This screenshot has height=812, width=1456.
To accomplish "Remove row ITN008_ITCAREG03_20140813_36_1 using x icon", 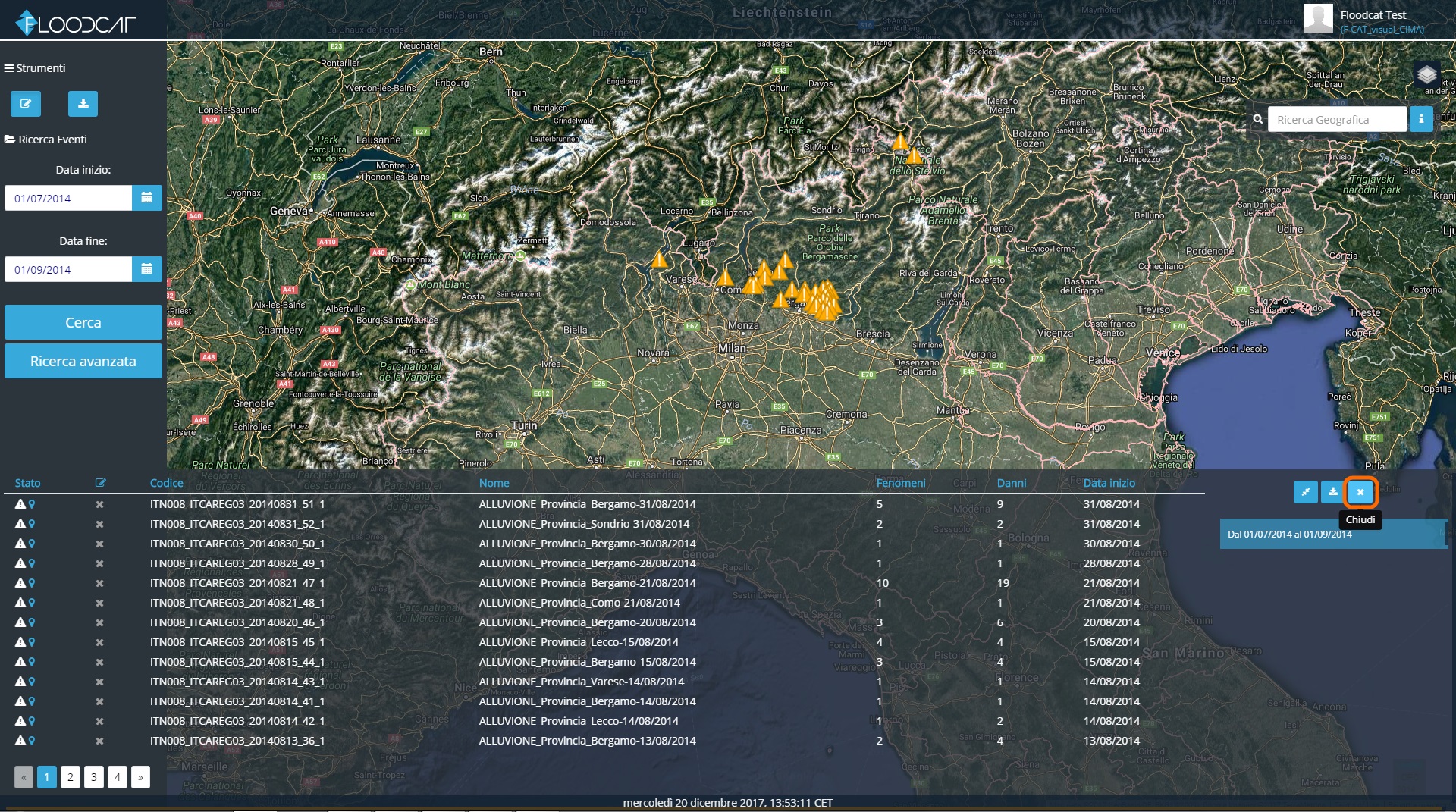I will pos(99,741).
